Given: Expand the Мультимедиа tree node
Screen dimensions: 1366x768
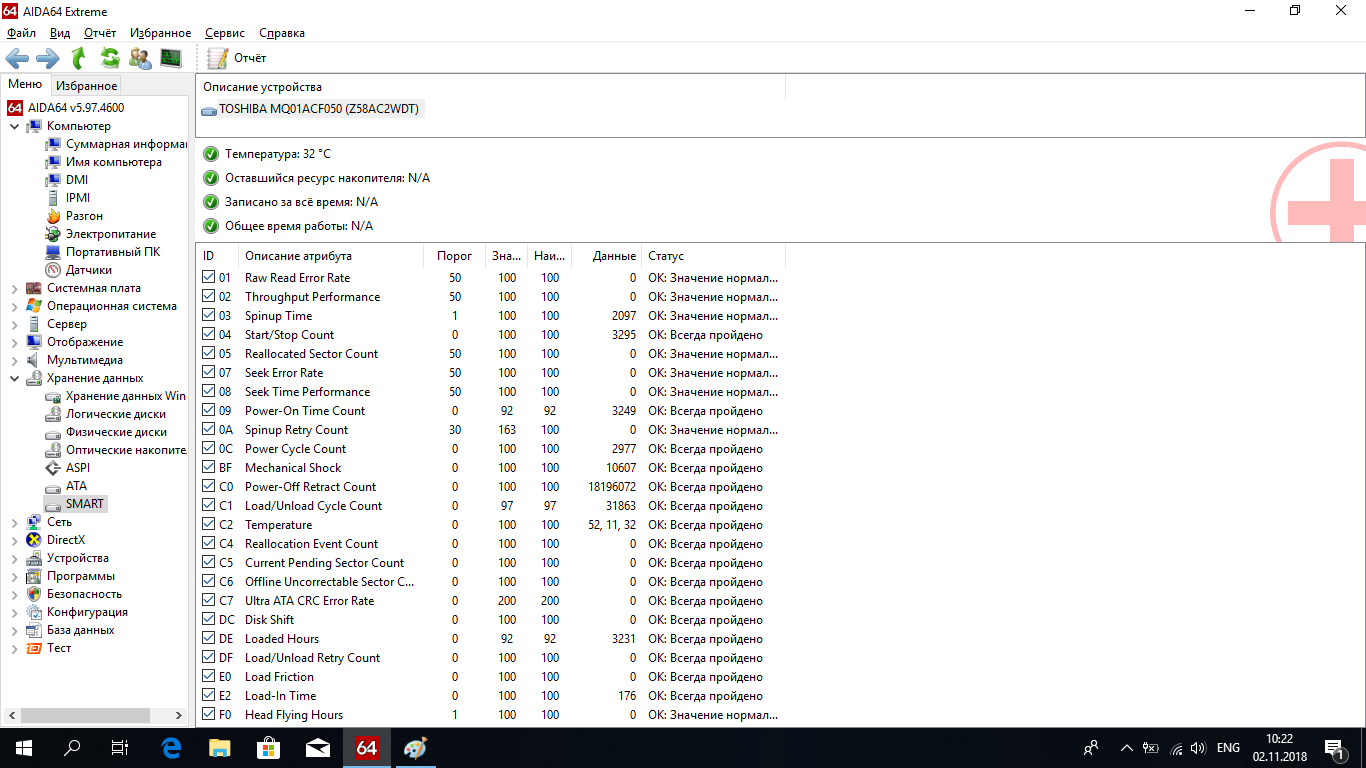Looking at the screenshot, I should click(14, 360).
